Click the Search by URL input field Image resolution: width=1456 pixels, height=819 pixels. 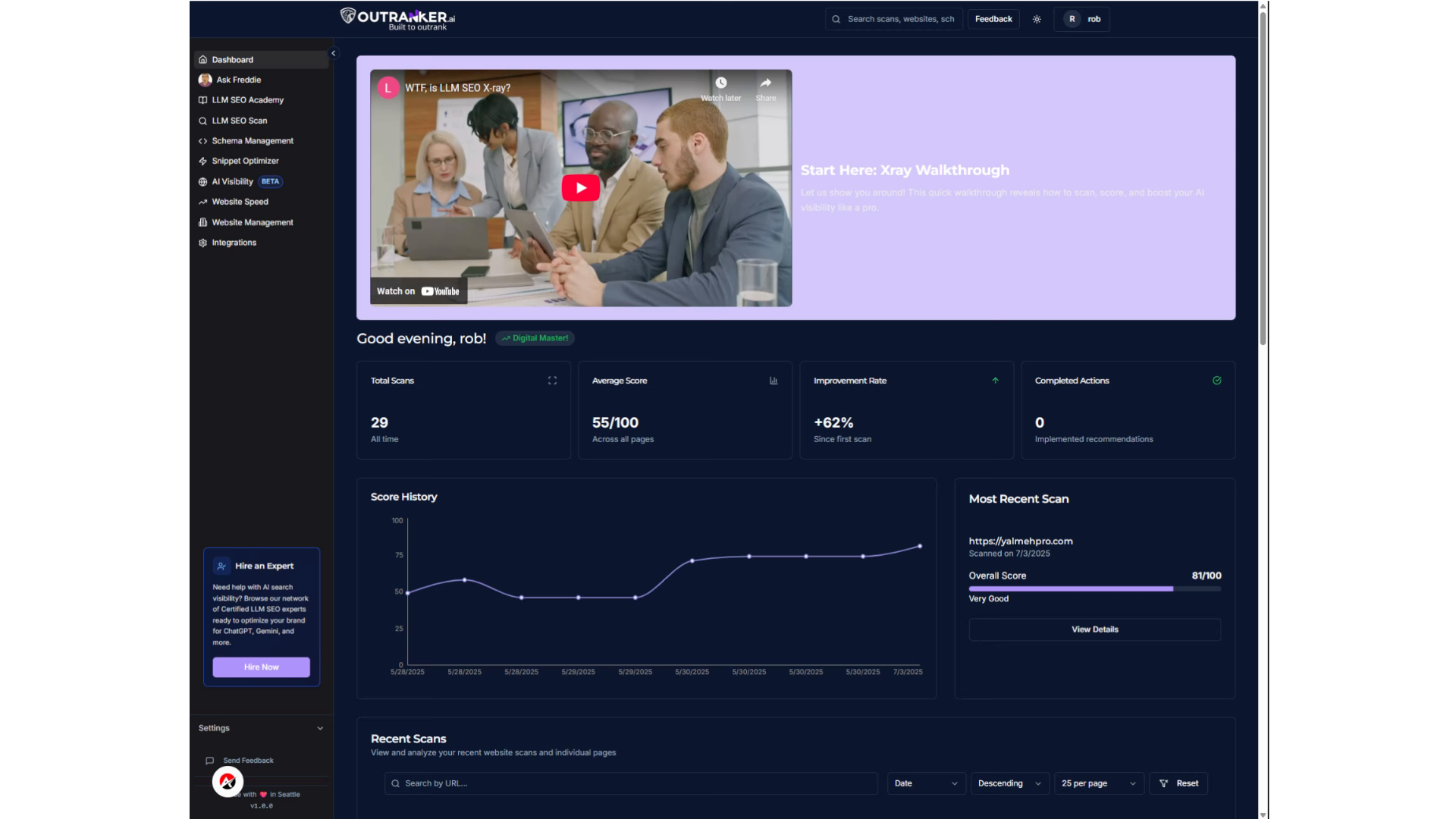click(631, 783)
